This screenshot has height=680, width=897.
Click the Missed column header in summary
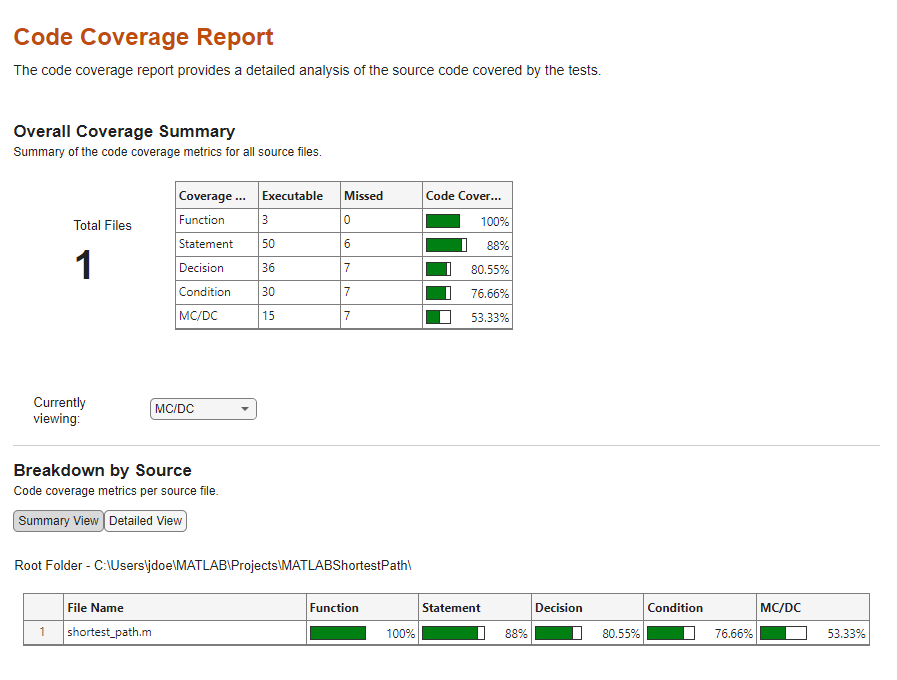pyautogui.click(x=363, y=196)
